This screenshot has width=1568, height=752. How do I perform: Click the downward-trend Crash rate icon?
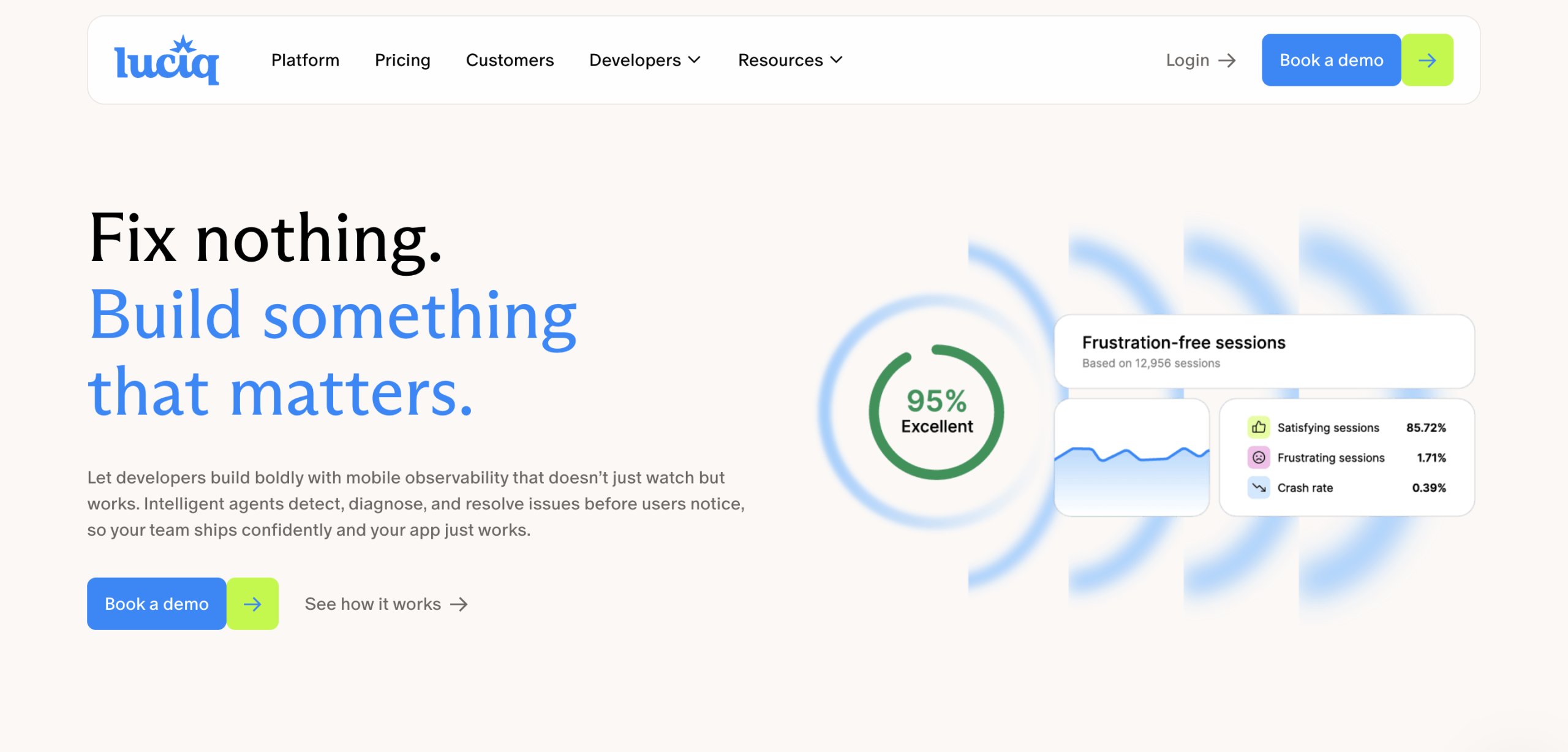click(x=1258, y=487)
